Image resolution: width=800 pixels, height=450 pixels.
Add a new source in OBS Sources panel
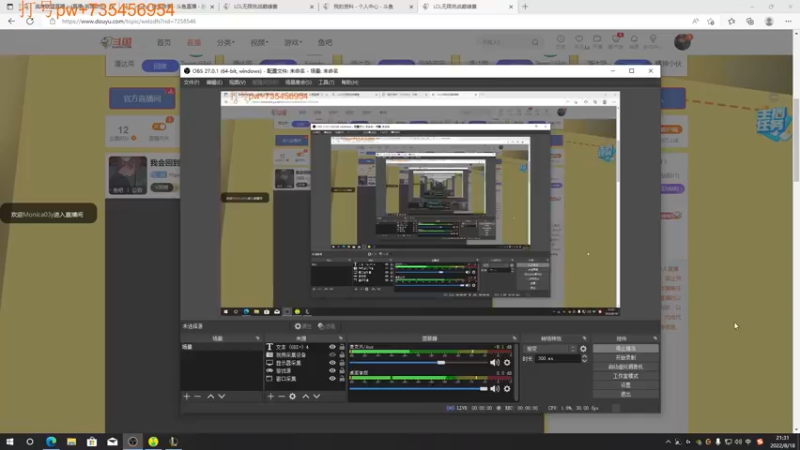coord(270,396)
